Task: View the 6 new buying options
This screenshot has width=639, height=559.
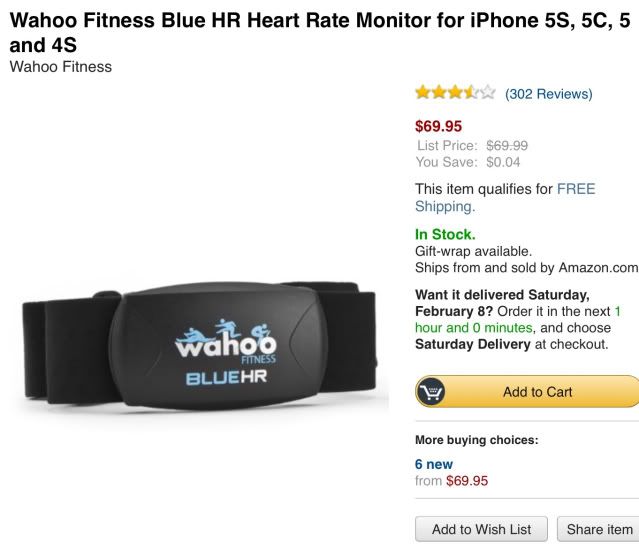Action: tap(434, 464)
